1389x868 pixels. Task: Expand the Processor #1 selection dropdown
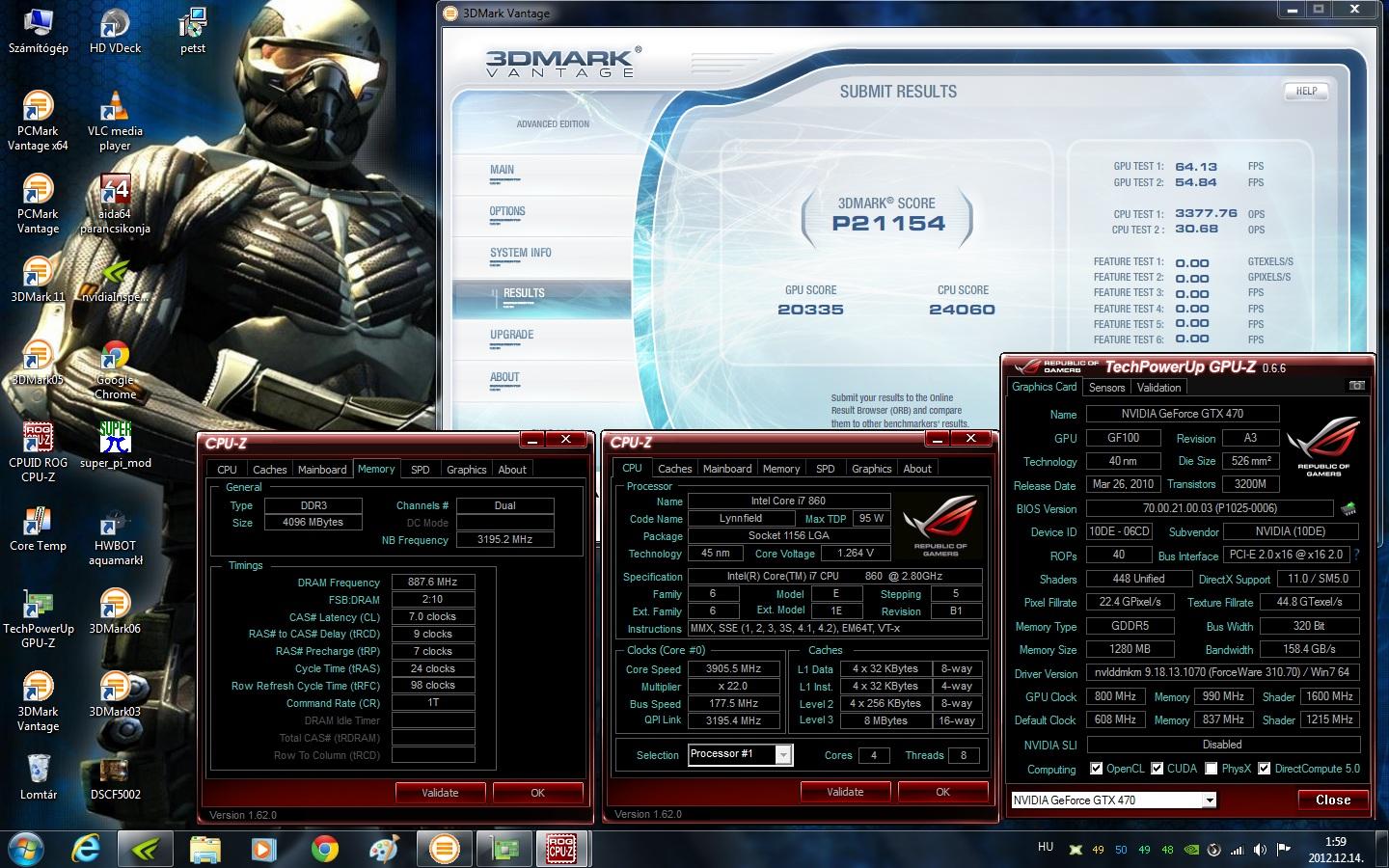point(741,754)
